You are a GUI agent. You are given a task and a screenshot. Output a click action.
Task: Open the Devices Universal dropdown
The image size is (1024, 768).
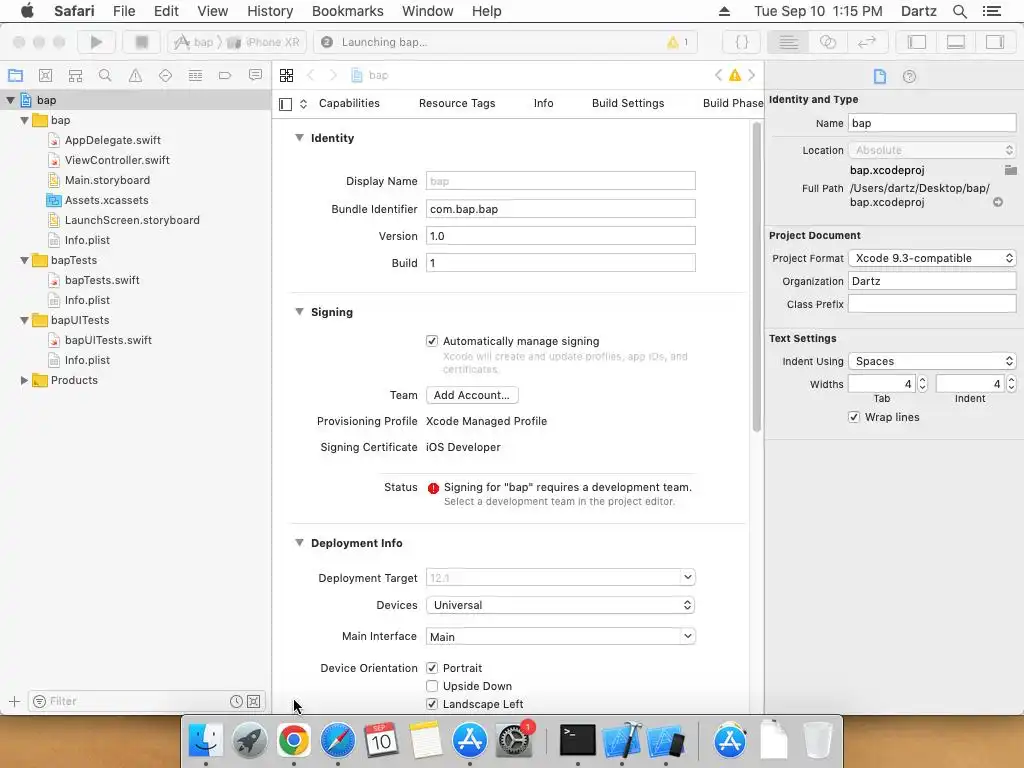click(560, 605)
